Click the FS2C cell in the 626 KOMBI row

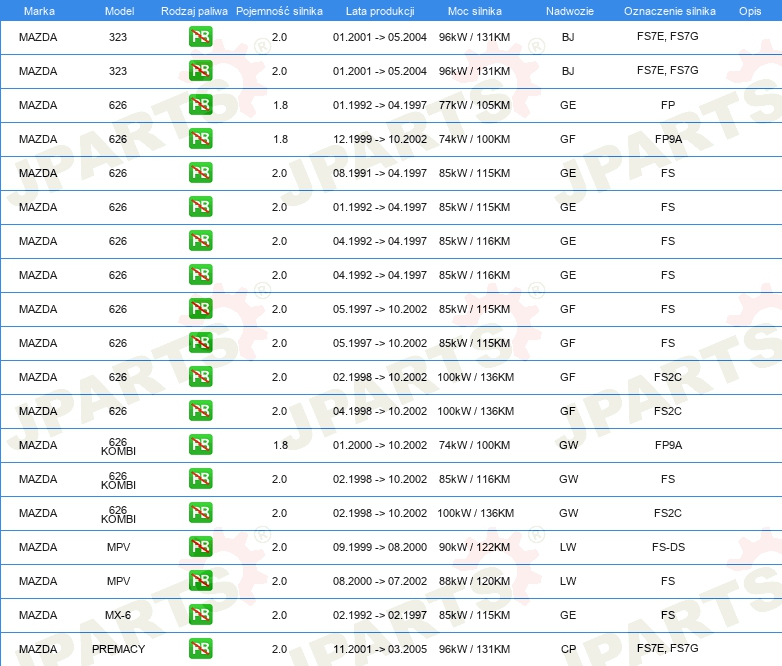point(668,513)
